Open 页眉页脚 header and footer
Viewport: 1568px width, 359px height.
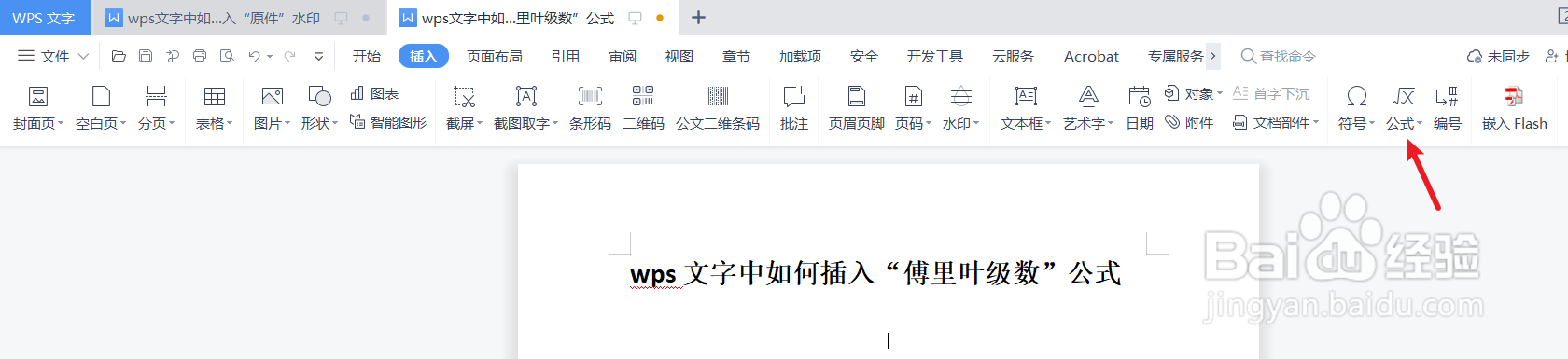[857, 108]
